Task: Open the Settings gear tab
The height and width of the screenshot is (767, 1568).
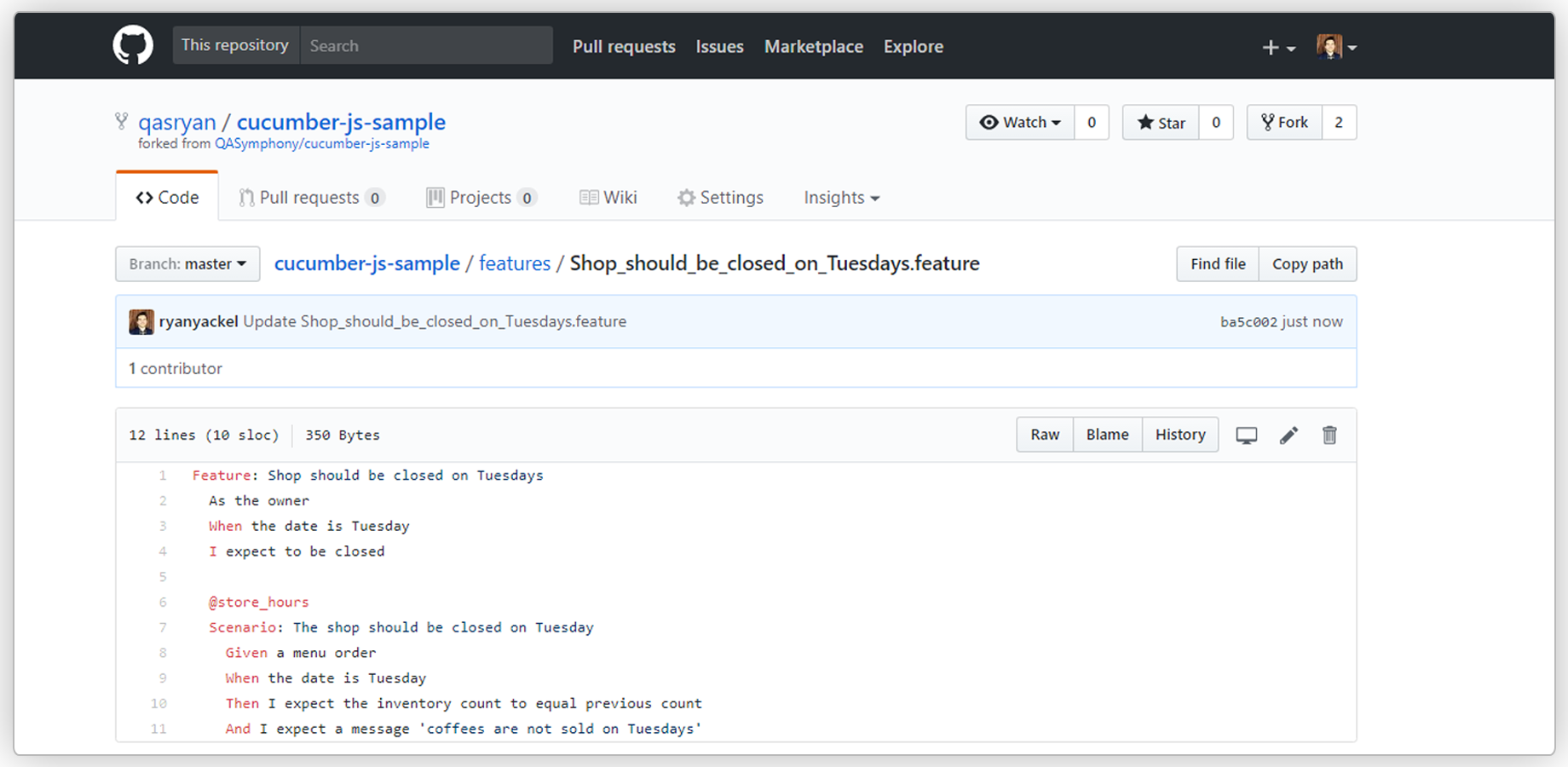Action: click(720, 198)
